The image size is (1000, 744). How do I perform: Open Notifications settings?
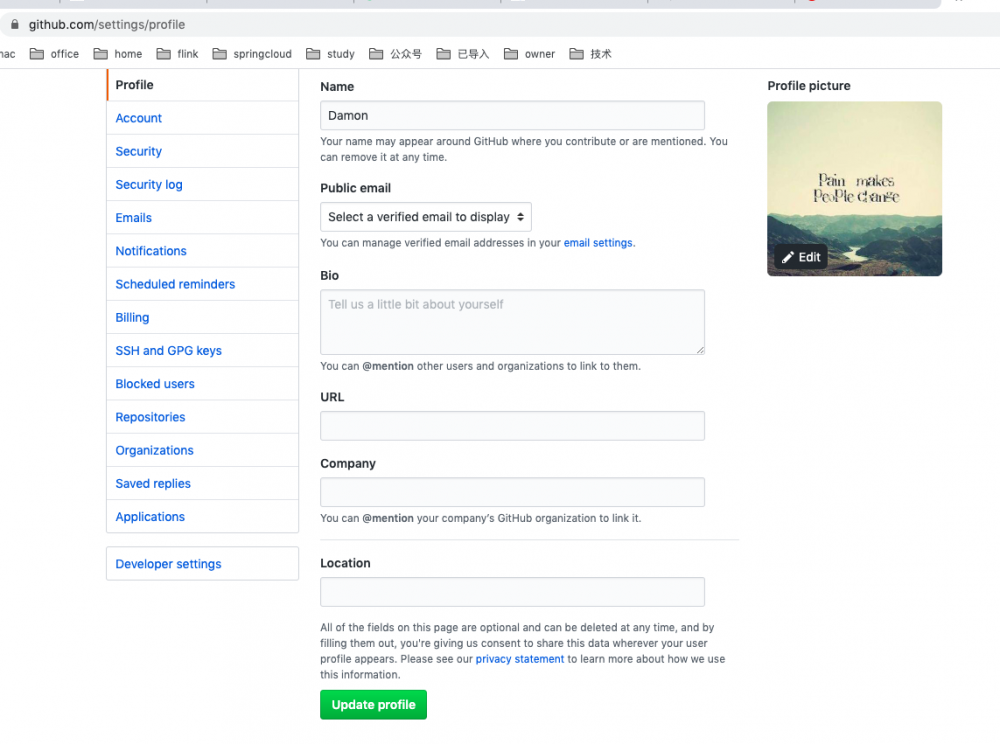click(203, 251)
